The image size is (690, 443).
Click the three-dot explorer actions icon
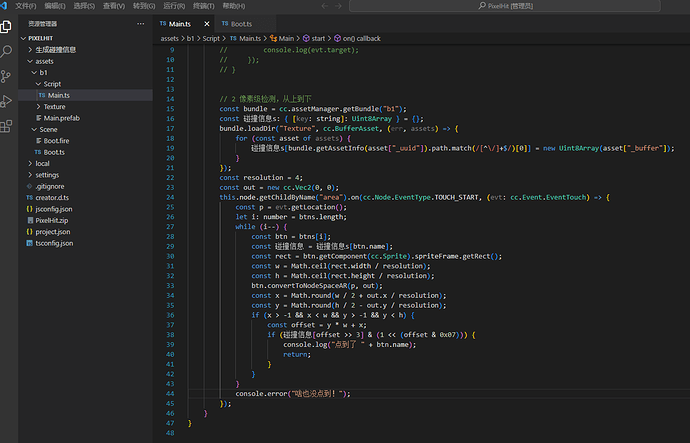click(140, 22)
